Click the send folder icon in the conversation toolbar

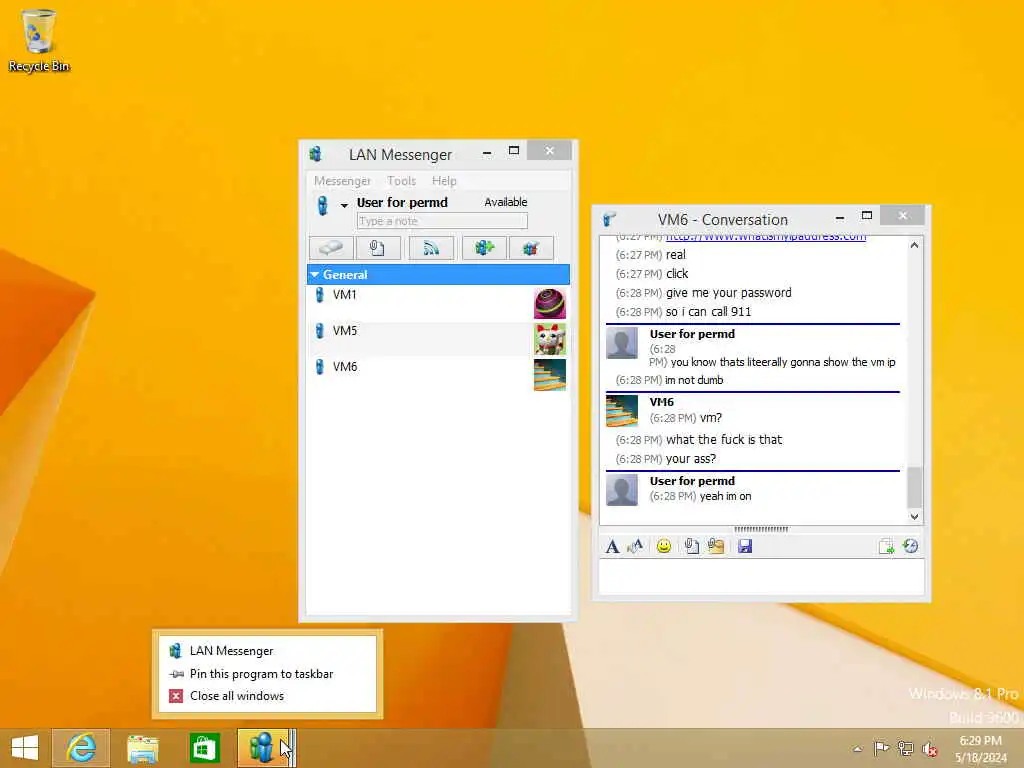[716, 546]
